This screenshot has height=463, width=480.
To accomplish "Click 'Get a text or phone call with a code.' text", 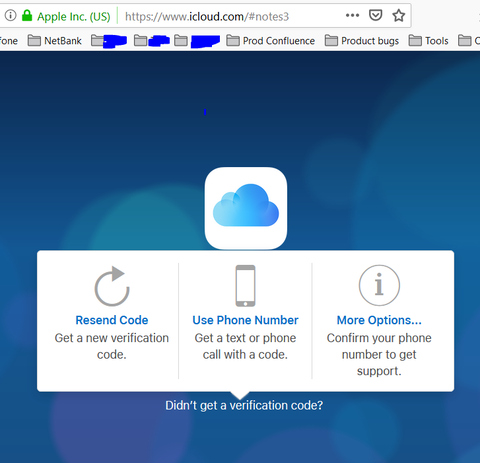I will (x=245, y=346).
